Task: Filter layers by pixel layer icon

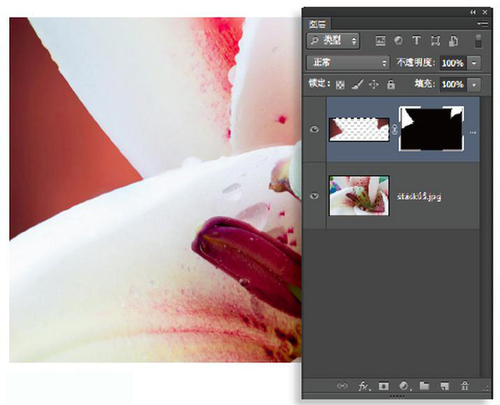Action: pos(380,41)
